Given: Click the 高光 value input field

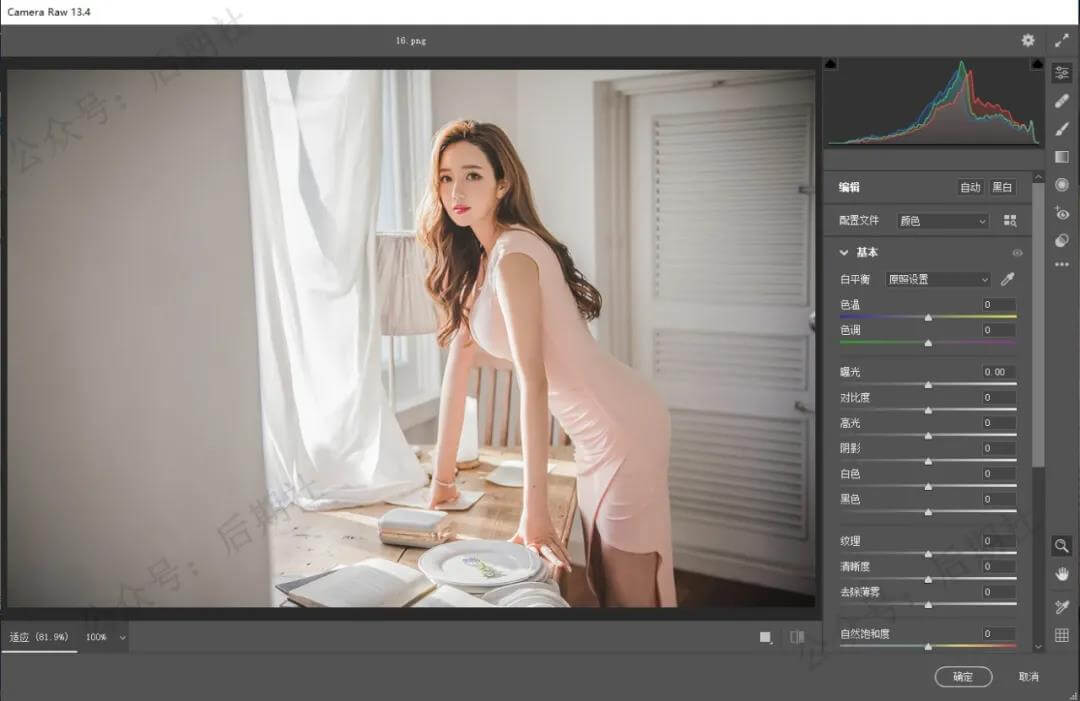Looking at the screenshot, I should pos(998,423).
